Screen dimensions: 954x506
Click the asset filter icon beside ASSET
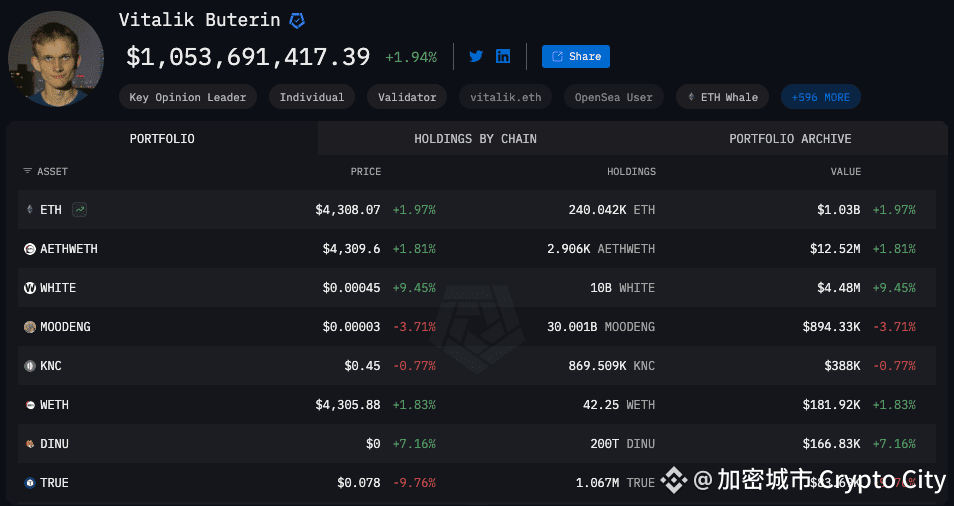(x=27, y=171)
